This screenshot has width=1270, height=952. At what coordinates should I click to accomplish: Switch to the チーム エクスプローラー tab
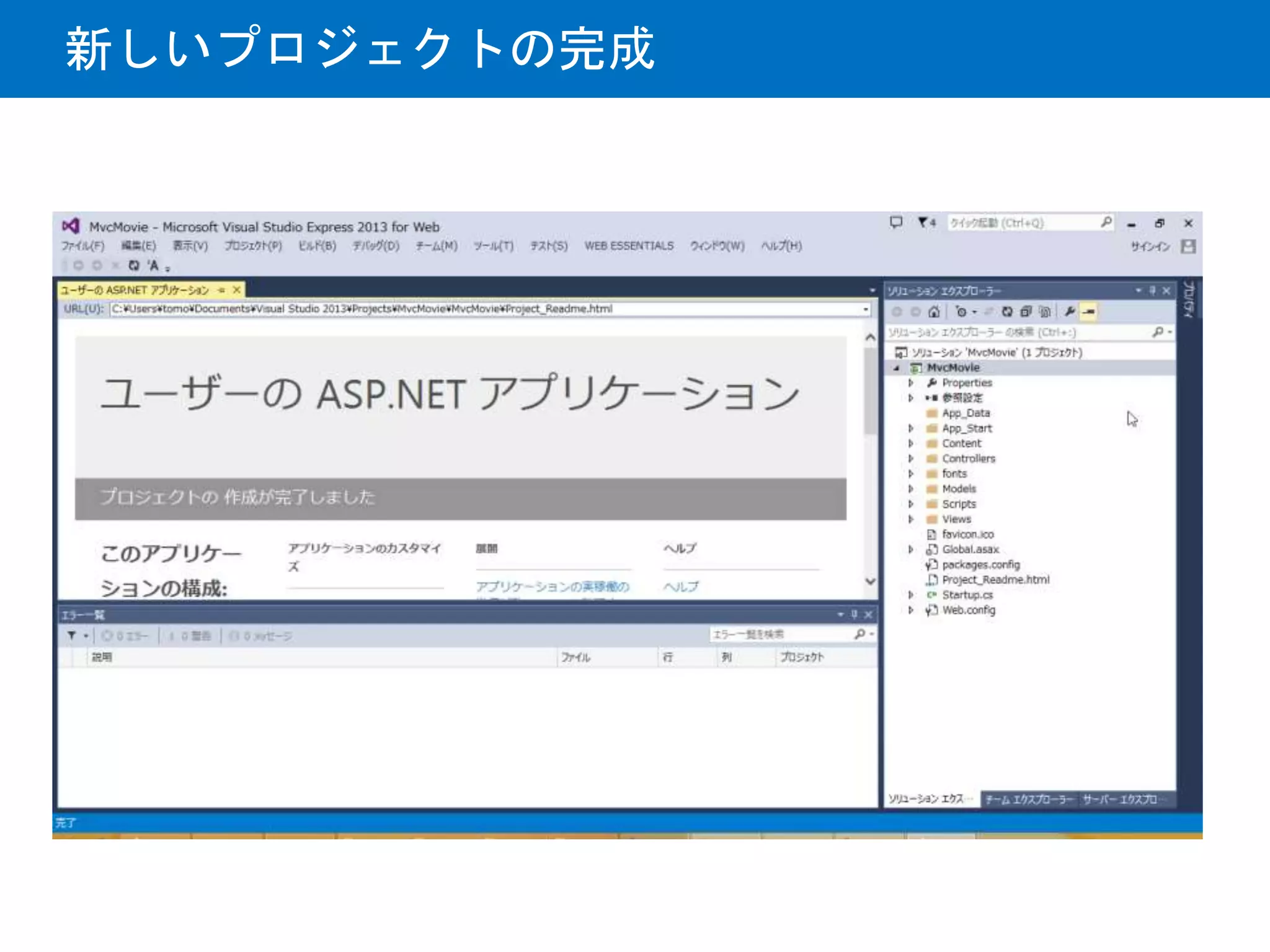[x=1029, y=800]
